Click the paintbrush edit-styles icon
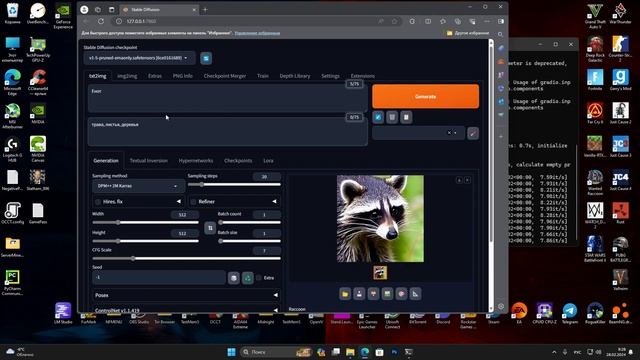 click(x=473, y=133)
